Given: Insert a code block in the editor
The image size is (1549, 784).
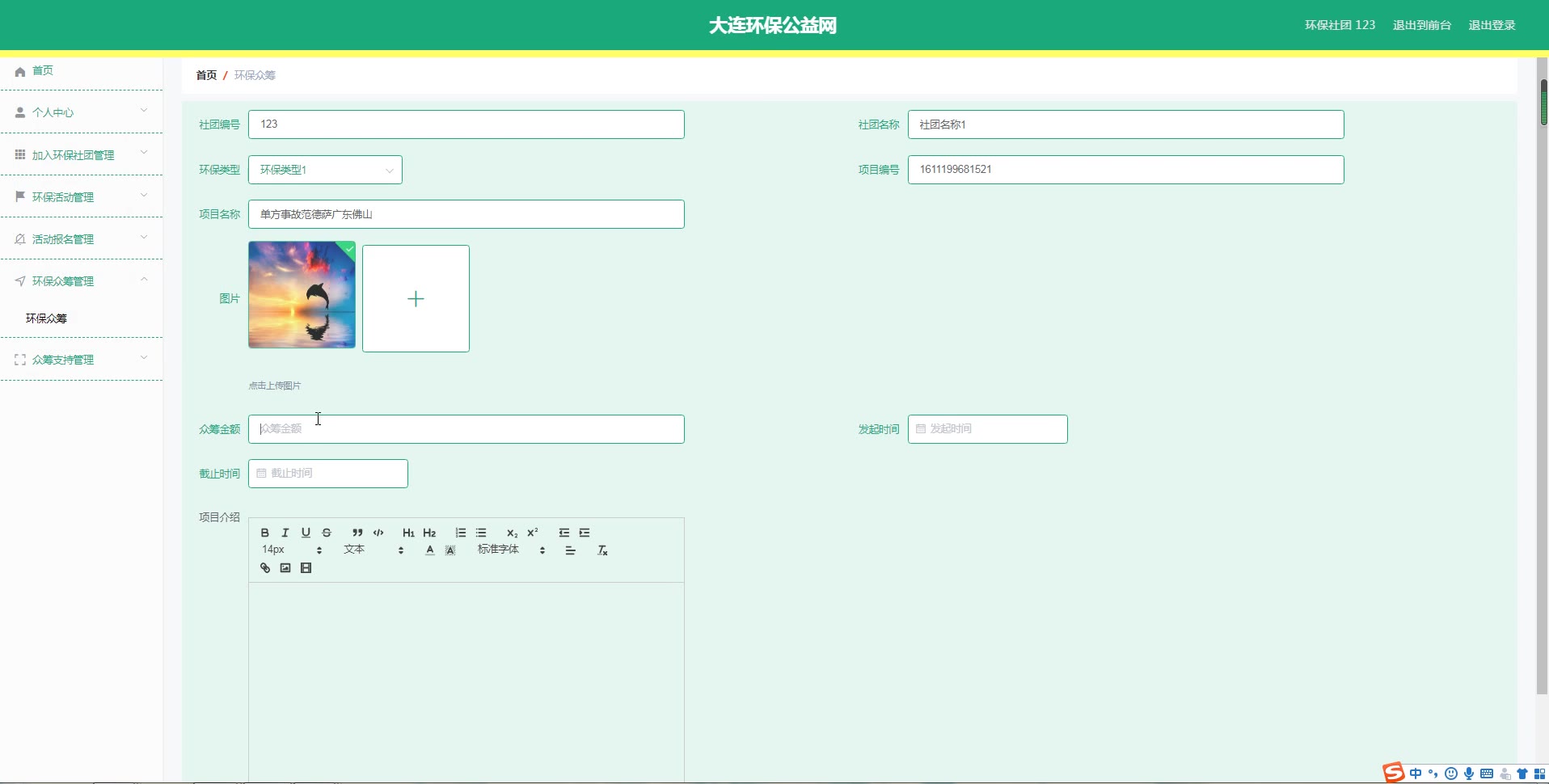Looking at the screenshot, I should (378, 533).
